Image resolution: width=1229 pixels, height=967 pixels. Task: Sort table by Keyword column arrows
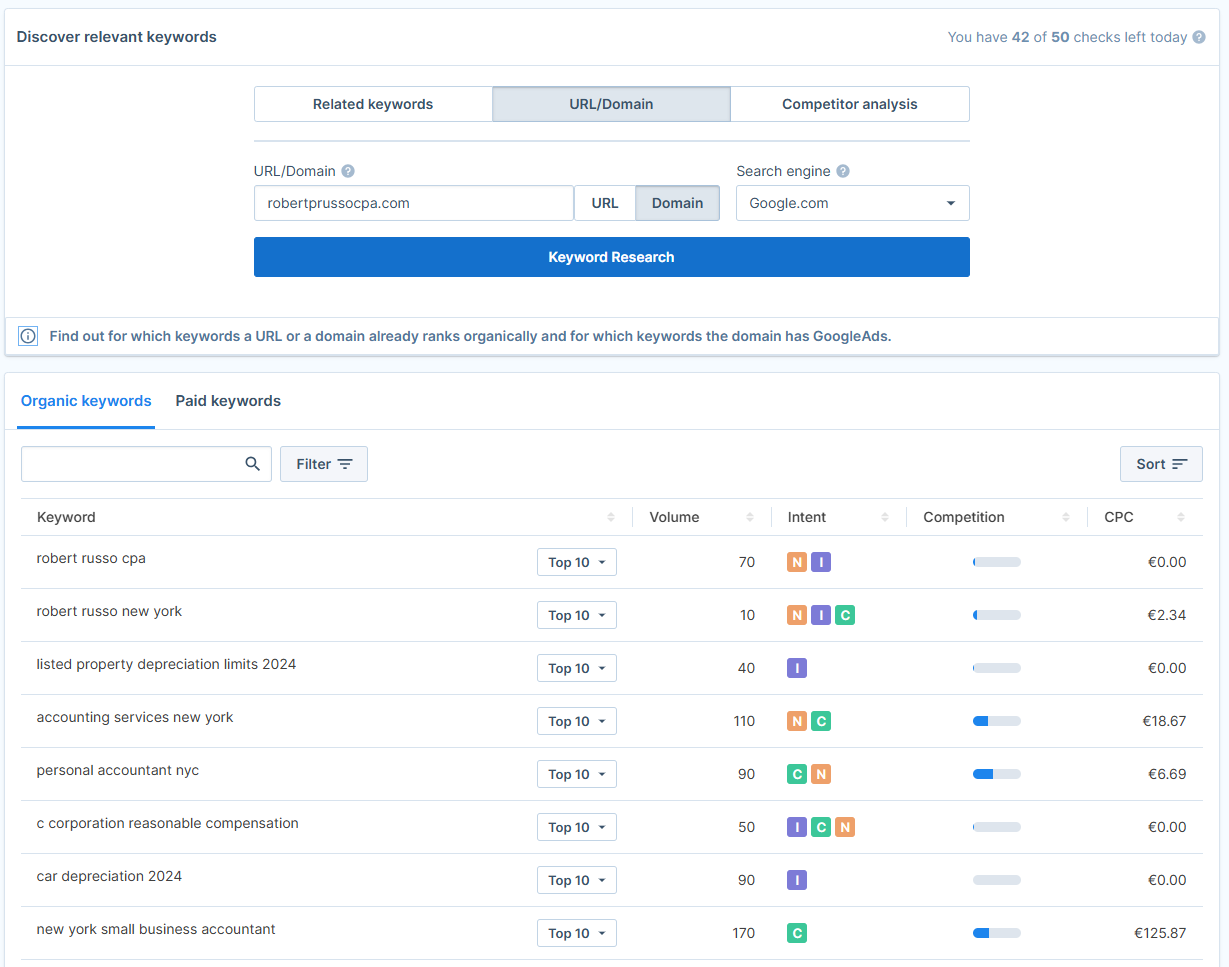611,517
